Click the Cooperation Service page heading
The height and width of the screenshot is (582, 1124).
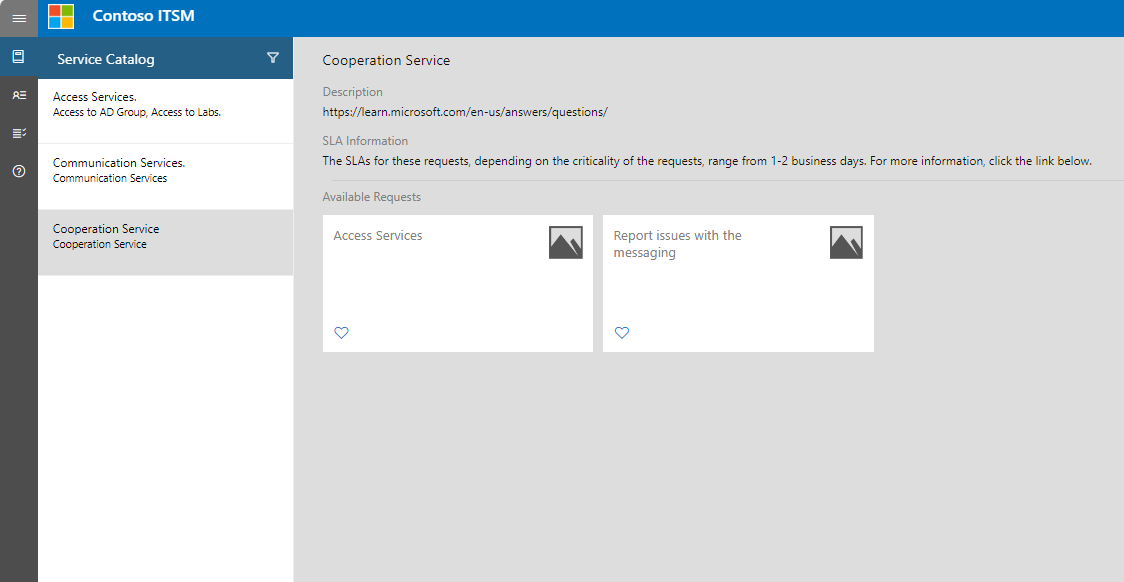pos(386,60)
